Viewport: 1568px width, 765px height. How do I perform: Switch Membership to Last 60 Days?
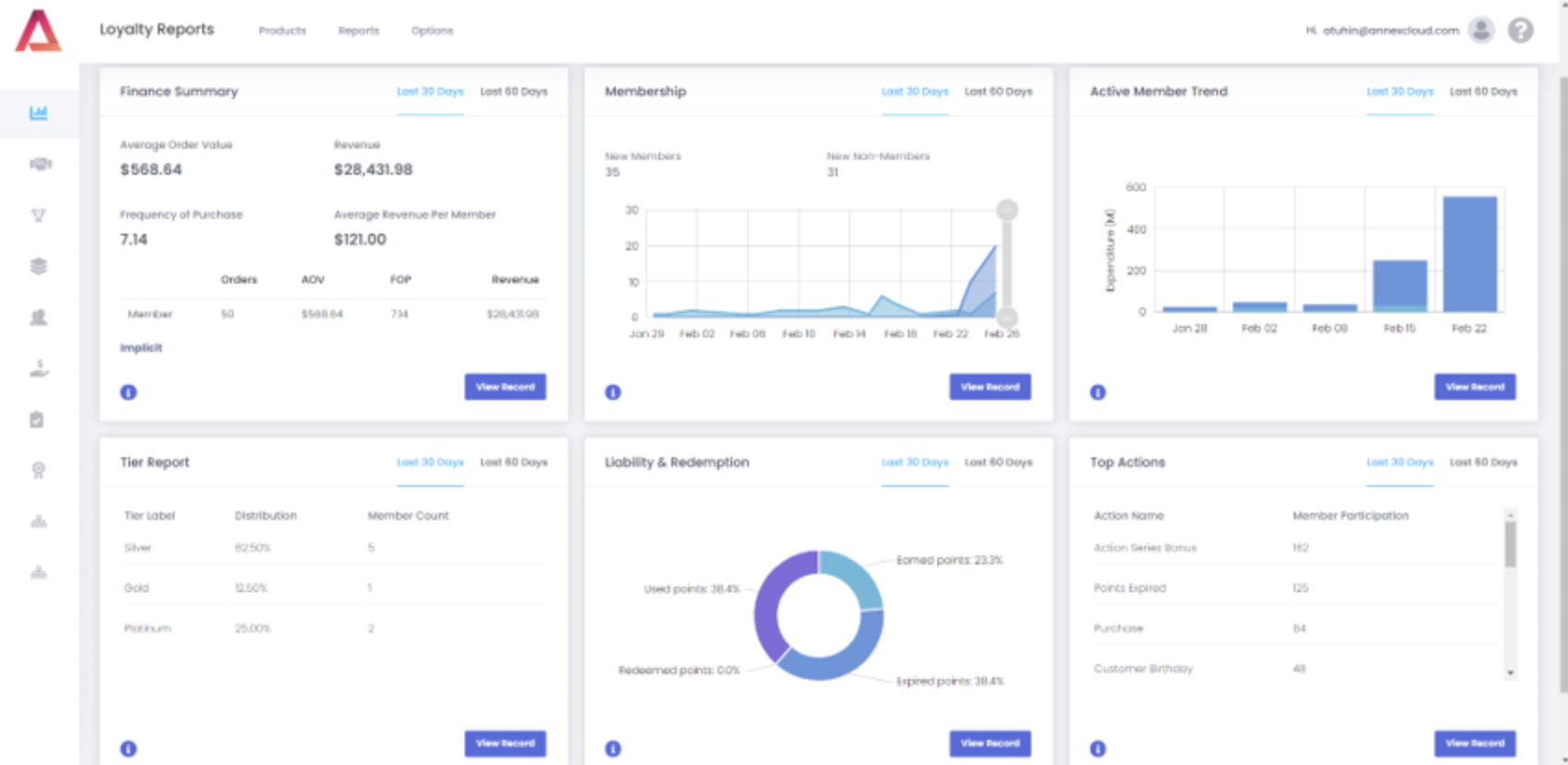pyautogui.click(x=999, y=91)
